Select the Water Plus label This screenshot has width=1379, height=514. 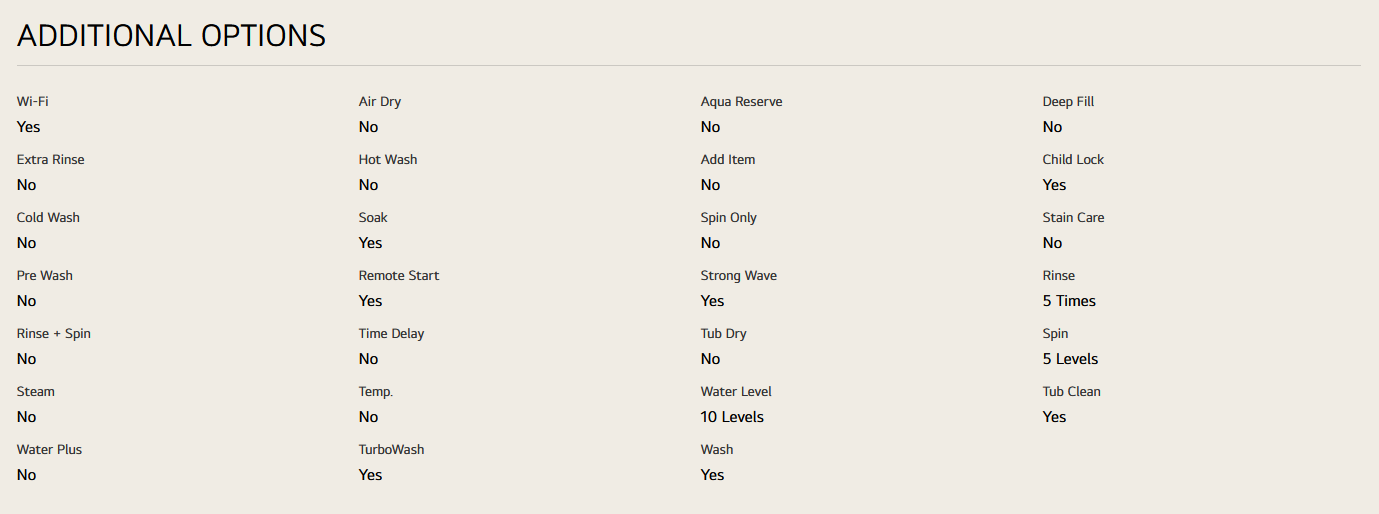click(x=49, y=450)
